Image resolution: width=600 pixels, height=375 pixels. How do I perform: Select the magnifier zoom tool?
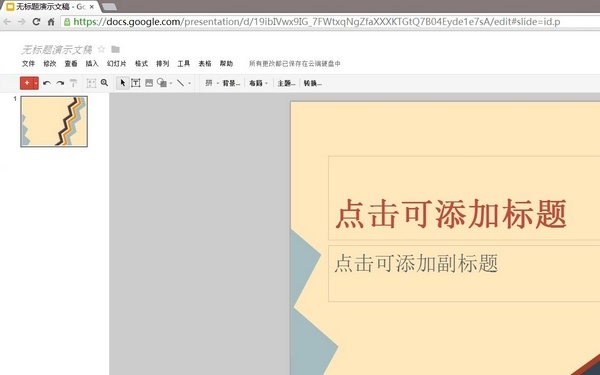[x=104, y=83]
